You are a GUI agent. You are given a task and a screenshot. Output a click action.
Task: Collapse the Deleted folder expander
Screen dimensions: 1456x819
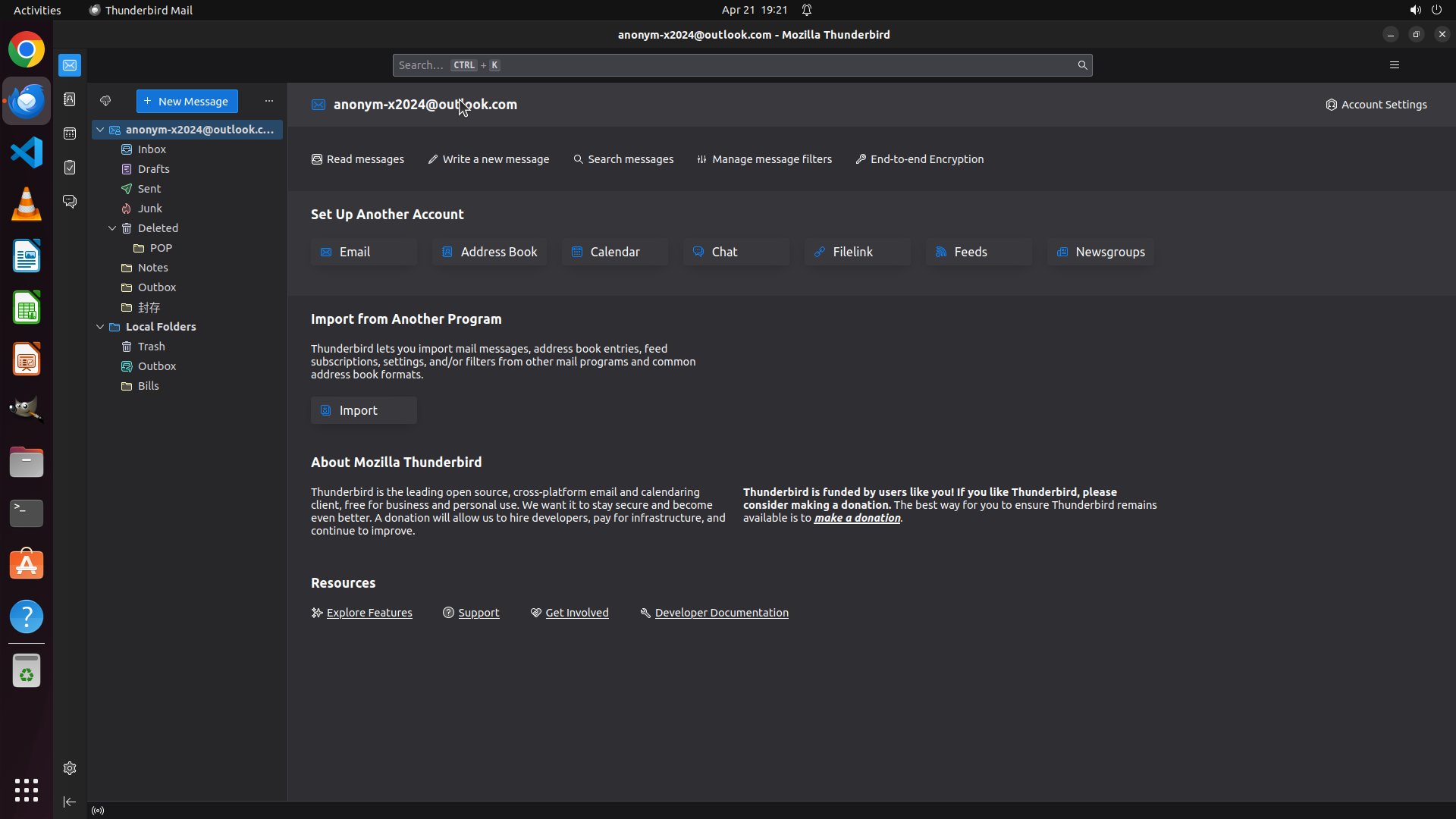(112, 228)
